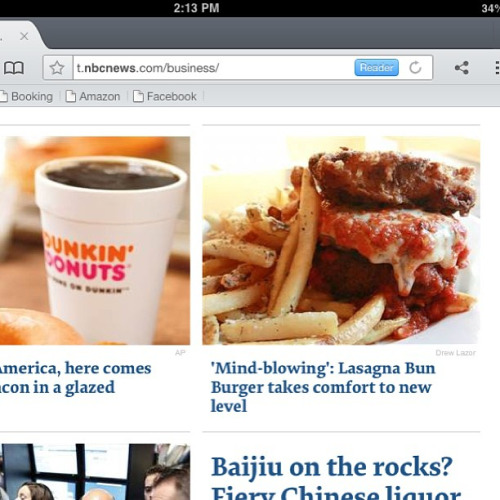This screenshot has width=500, height=500.
Task: Enable Reader mode
Action: [x=376, y=68]
